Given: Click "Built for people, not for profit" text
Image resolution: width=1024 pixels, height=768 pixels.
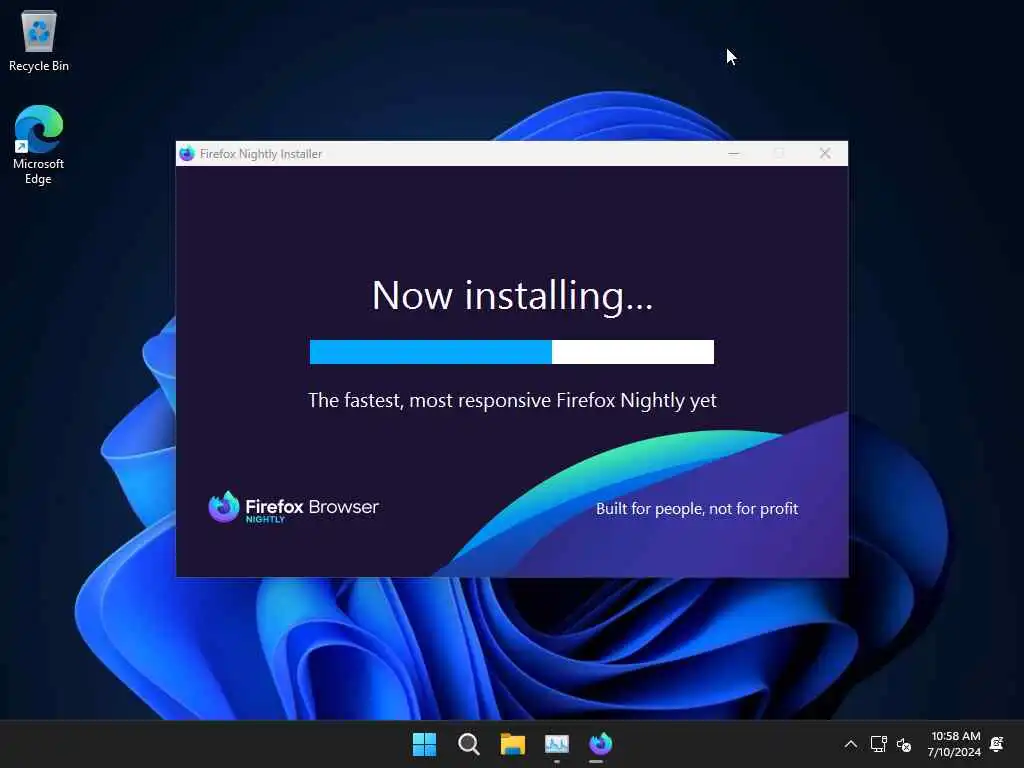Looking at the screenshot, I should (697, 509).
